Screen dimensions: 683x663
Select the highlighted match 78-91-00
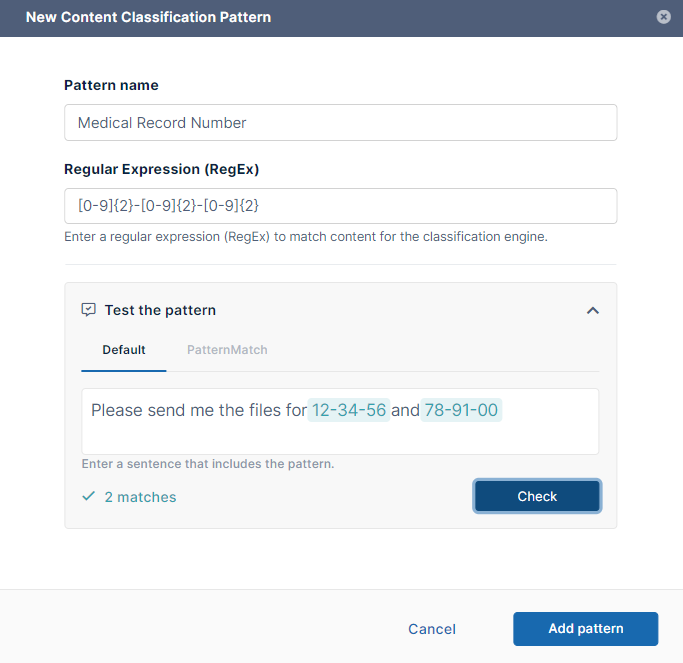[461, 410]
